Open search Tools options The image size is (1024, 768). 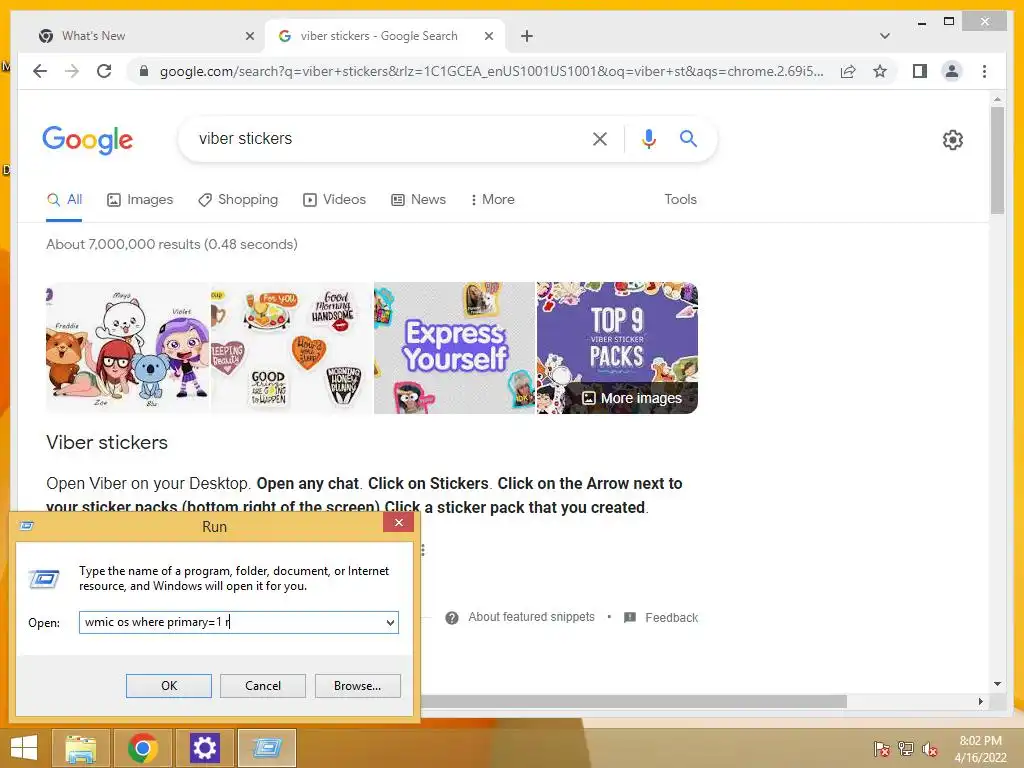coord(680,200)
